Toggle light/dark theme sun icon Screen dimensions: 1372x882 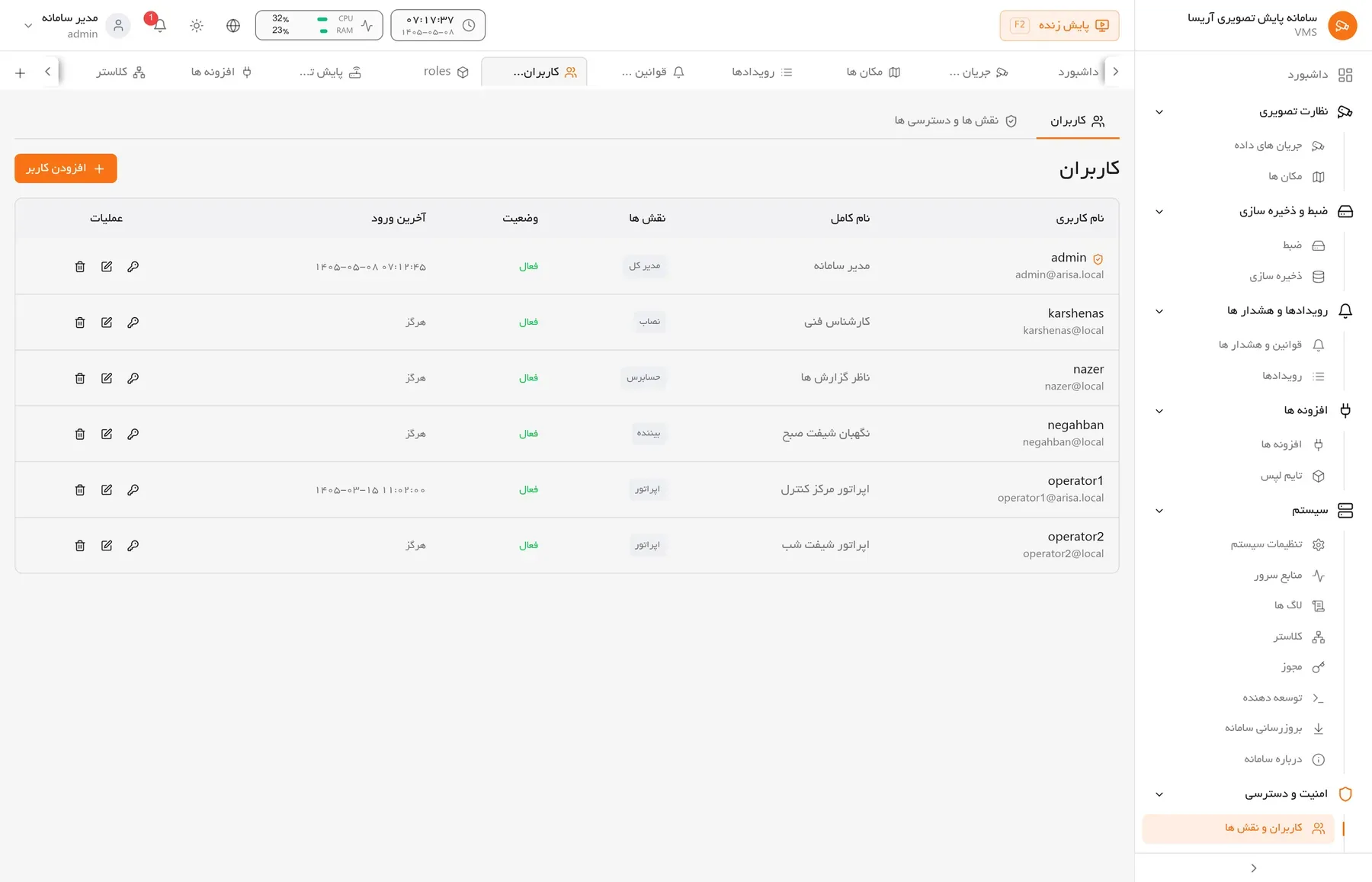pyautogui.click(x=197, y=25)
